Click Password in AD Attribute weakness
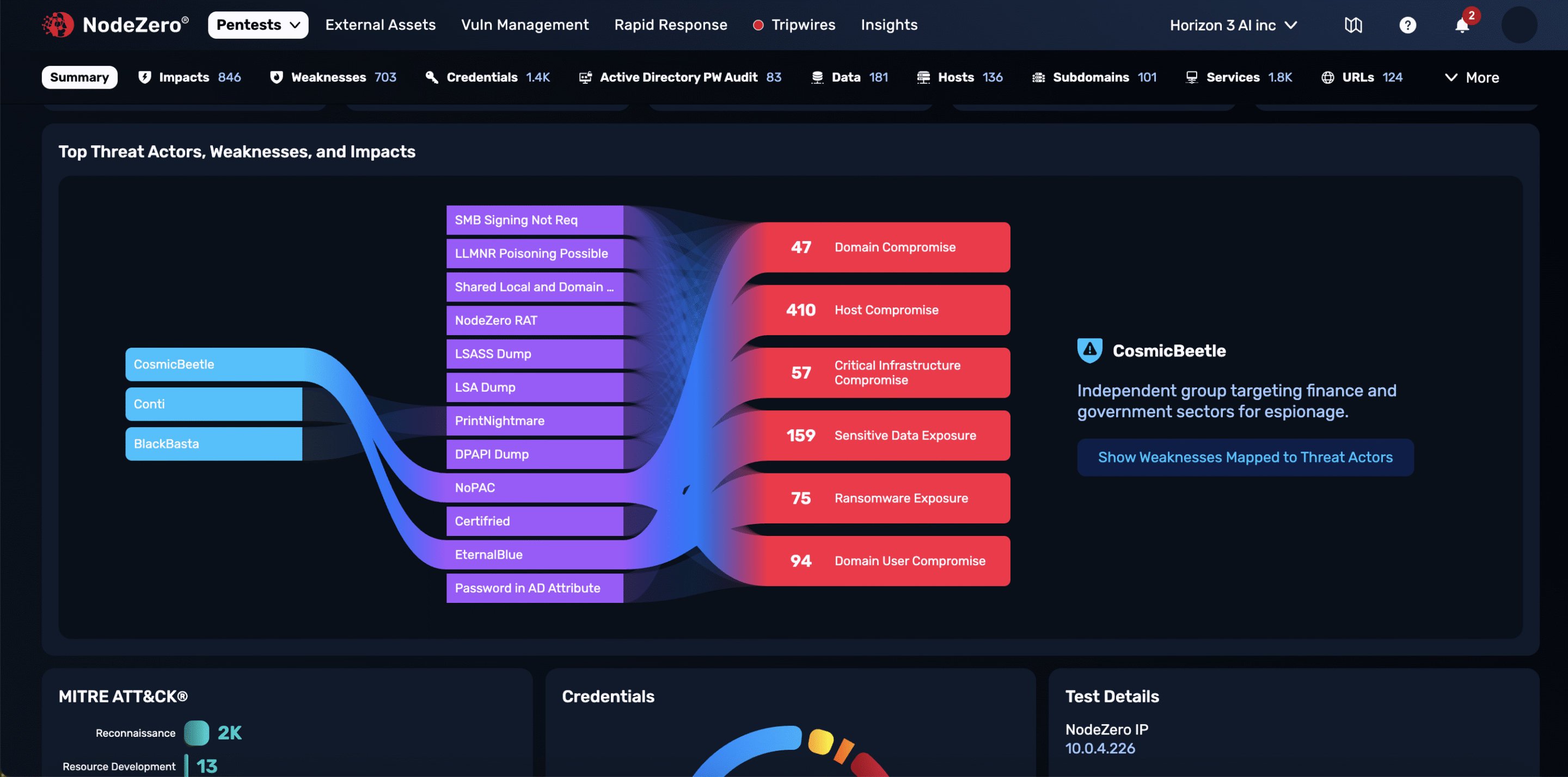 point(535,588)
